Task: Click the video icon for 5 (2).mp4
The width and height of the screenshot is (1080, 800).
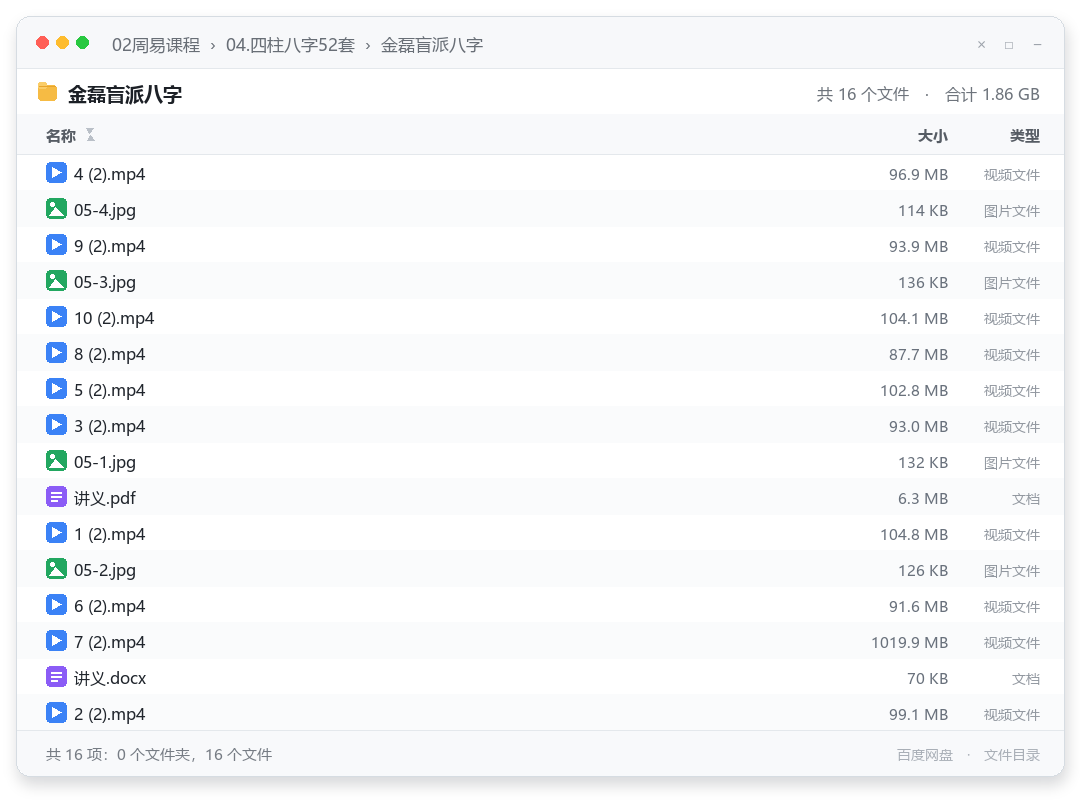Action: click(56, 389)
